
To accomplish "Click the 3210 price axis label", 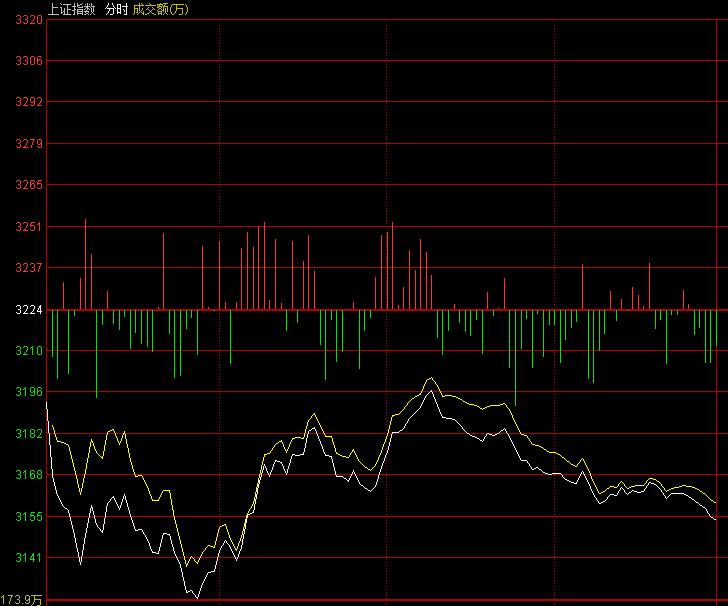I will pyautogui.click(x=29, y=351).
